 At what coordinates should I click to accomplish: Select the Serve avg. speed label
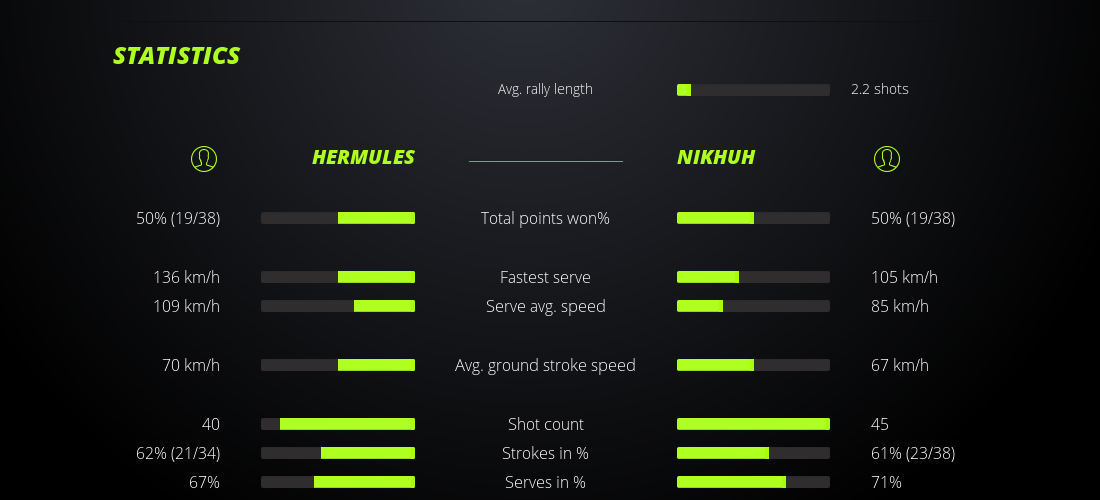(x=545, y=306)
